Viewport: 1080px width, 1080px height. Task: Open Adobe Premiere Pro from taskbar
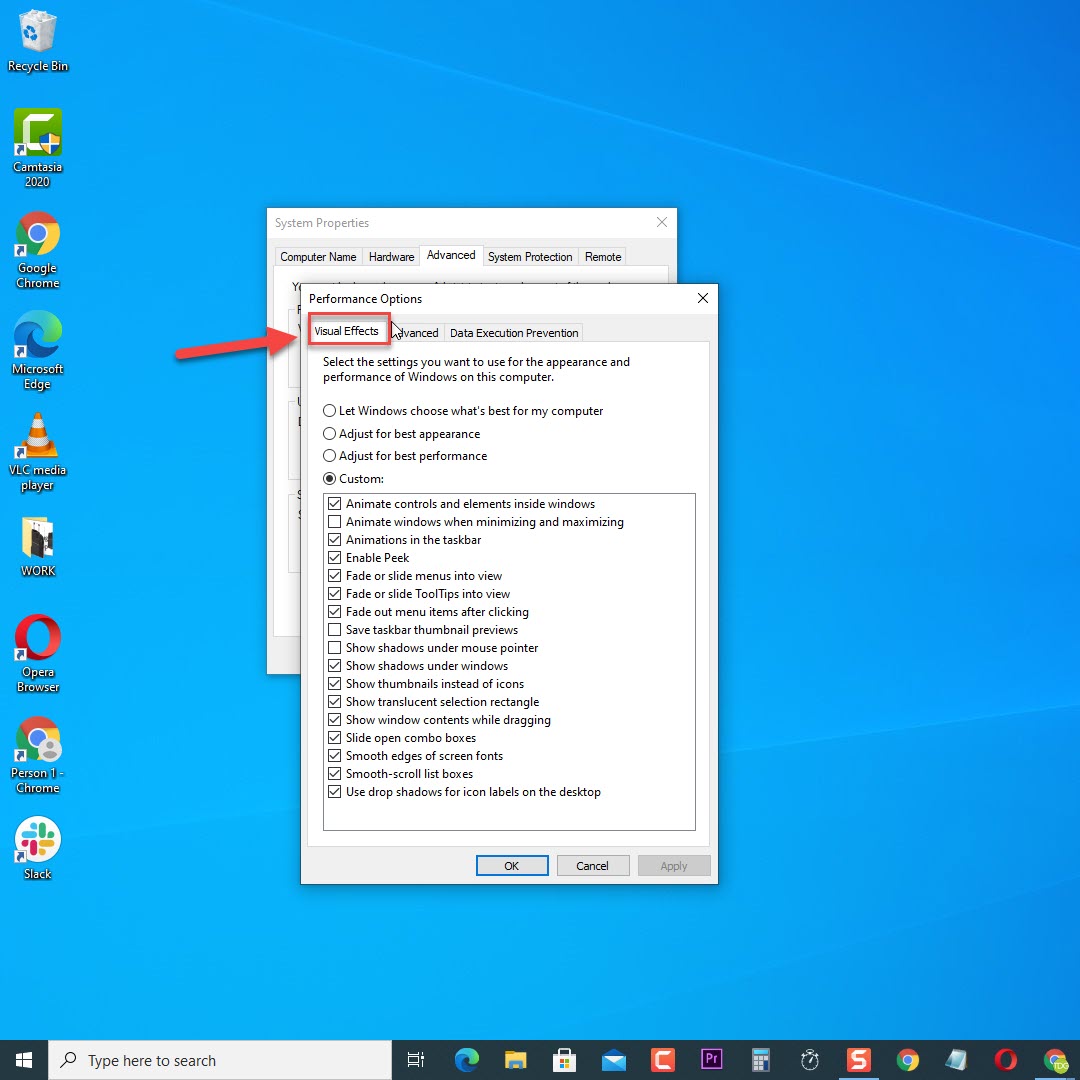(x=712, y=1060)
